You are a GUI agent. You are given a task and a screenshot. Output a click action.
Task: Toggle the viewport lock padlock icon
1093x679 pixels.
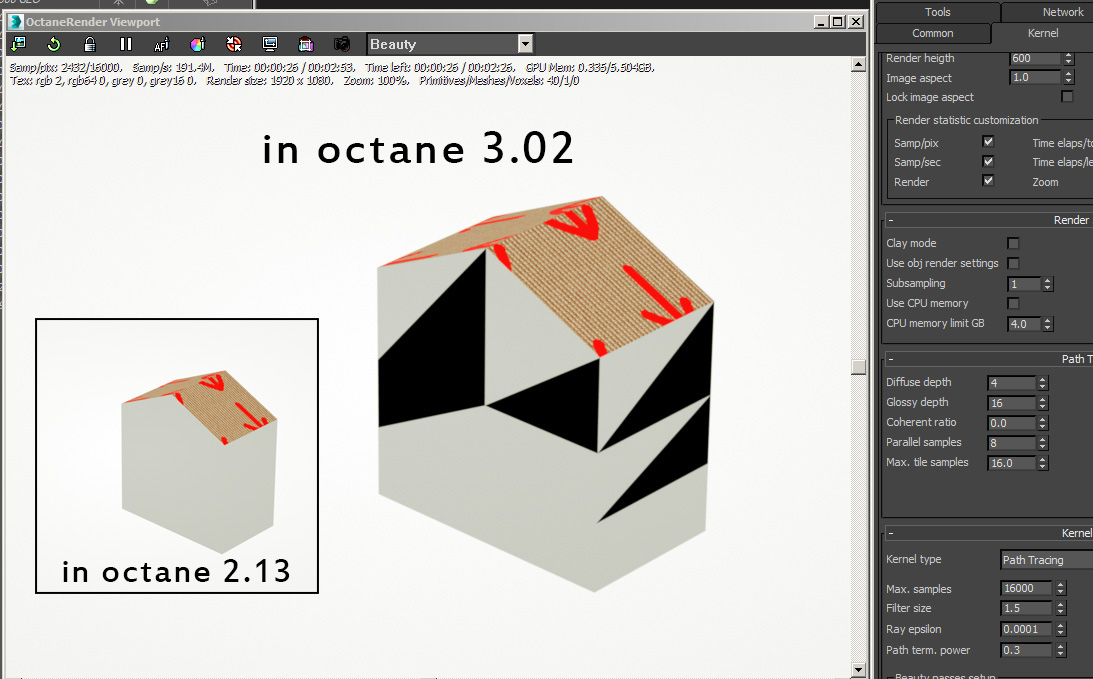tap(90, 44)
